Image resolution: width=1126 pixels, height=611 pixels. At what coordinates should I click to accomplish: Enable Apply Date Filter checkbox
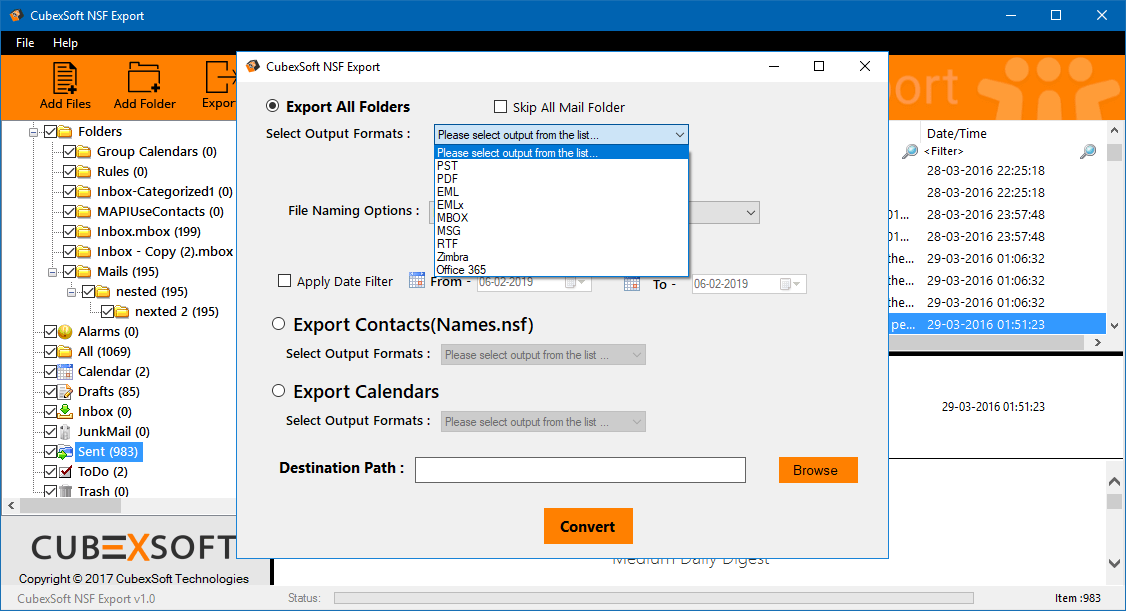coord(284,281)
